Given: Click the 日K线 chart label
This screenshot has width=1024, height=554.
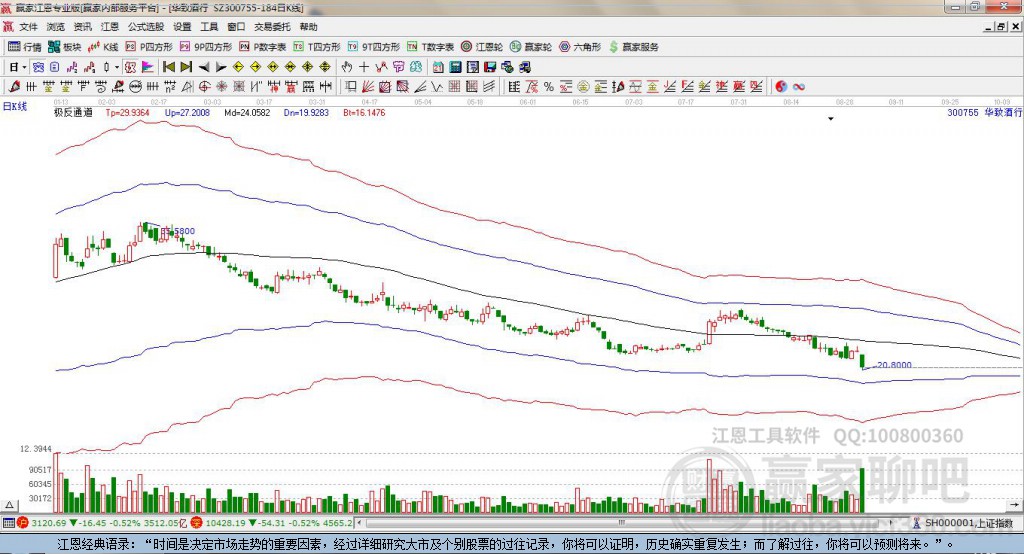Looking at the screenshot, I should click(x=15, y=106).
